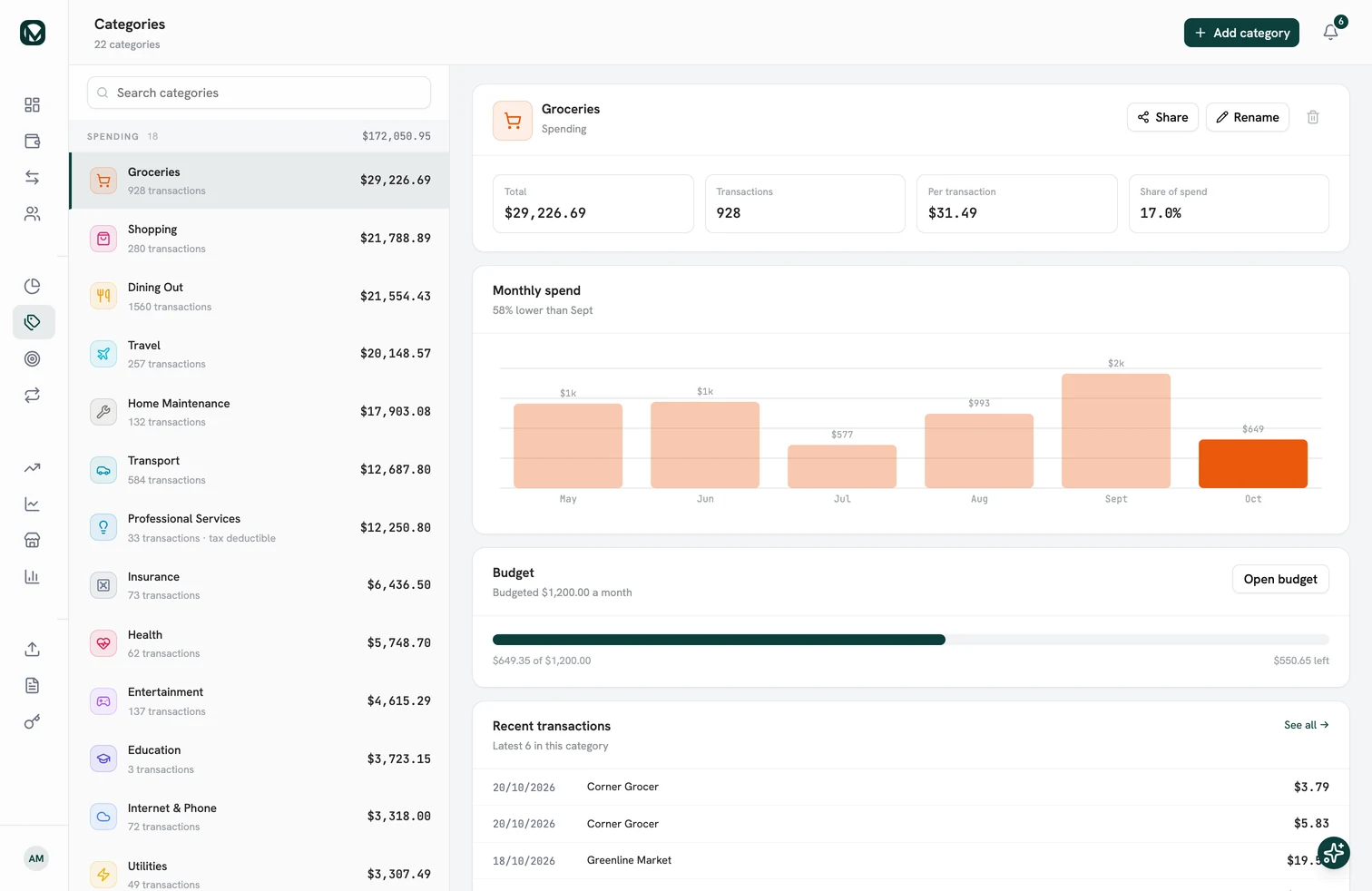Open the Greenline Market transaction row
Viewport: 1372px width, 891px height.
pos(911,860)
